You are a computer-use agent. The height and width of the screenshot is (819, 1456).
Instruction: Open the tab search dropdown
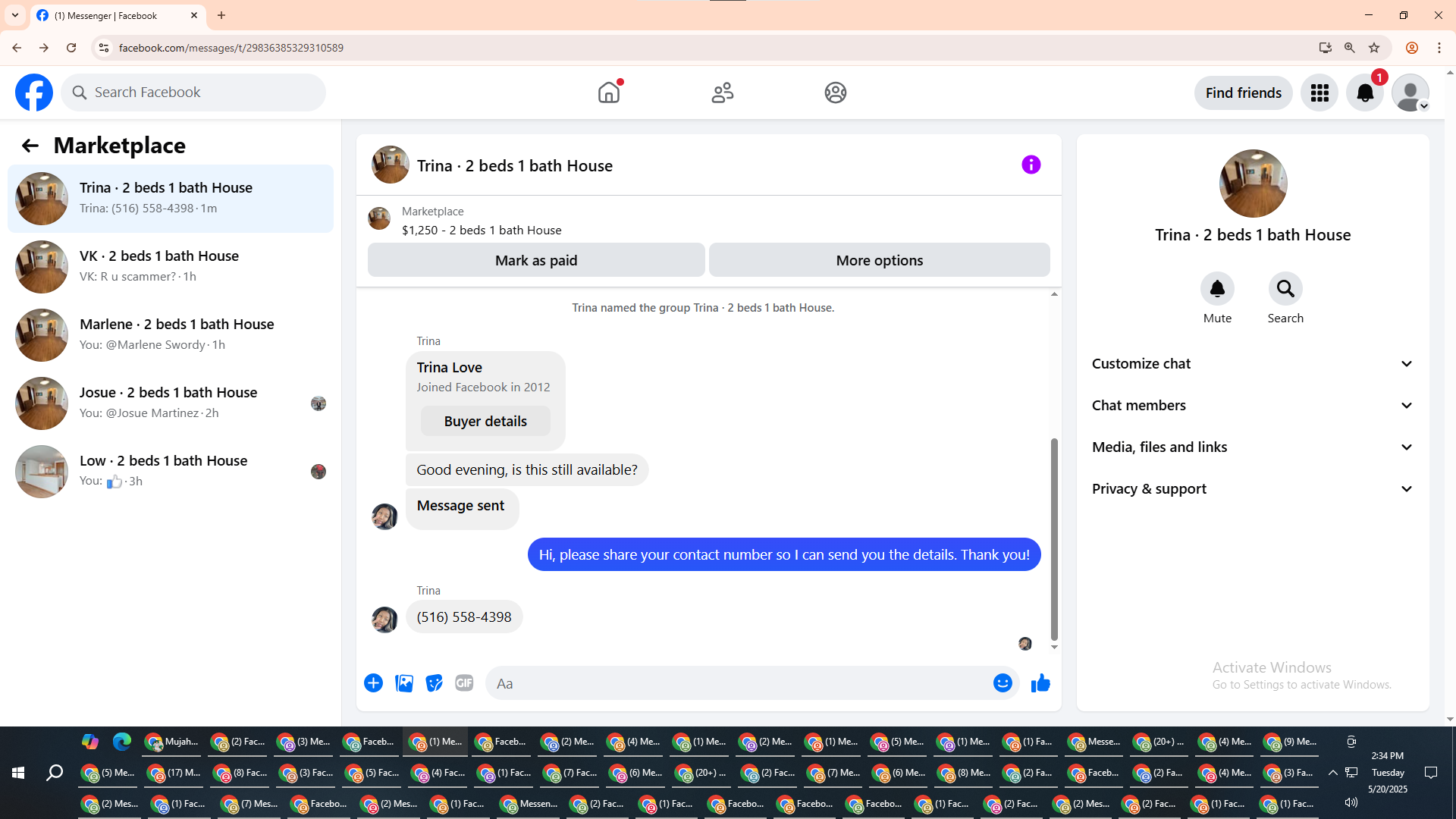point(15,15)
